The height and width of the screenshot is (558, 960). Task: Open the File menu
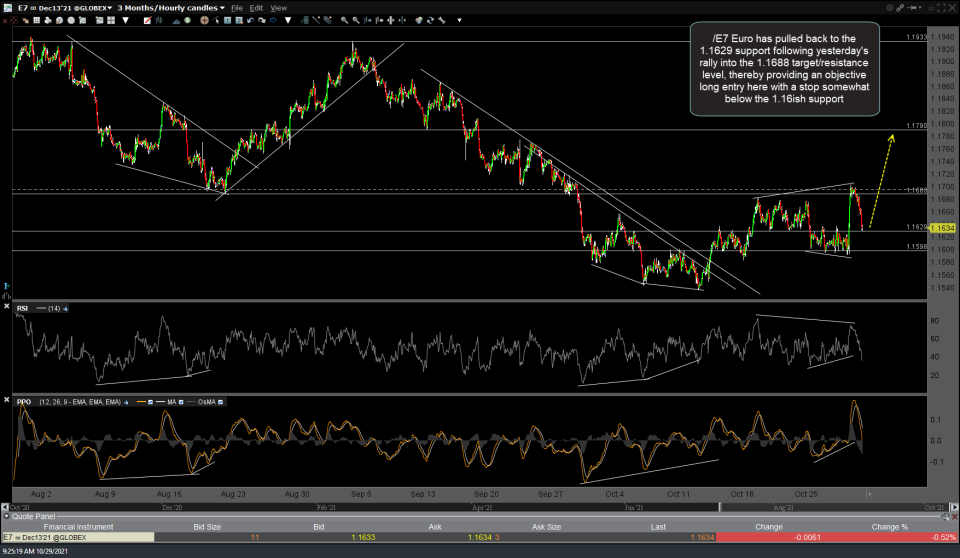click(237, 7)
